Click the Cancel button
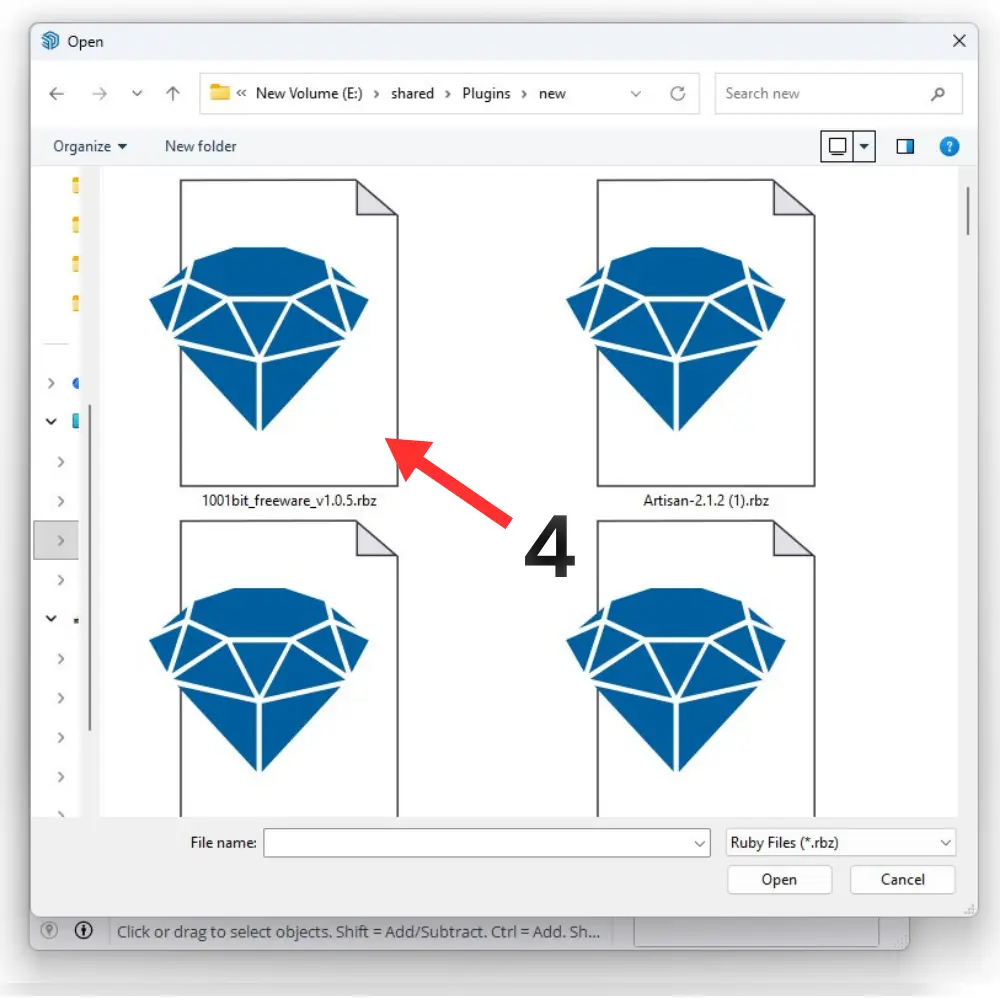 [902, 879]
